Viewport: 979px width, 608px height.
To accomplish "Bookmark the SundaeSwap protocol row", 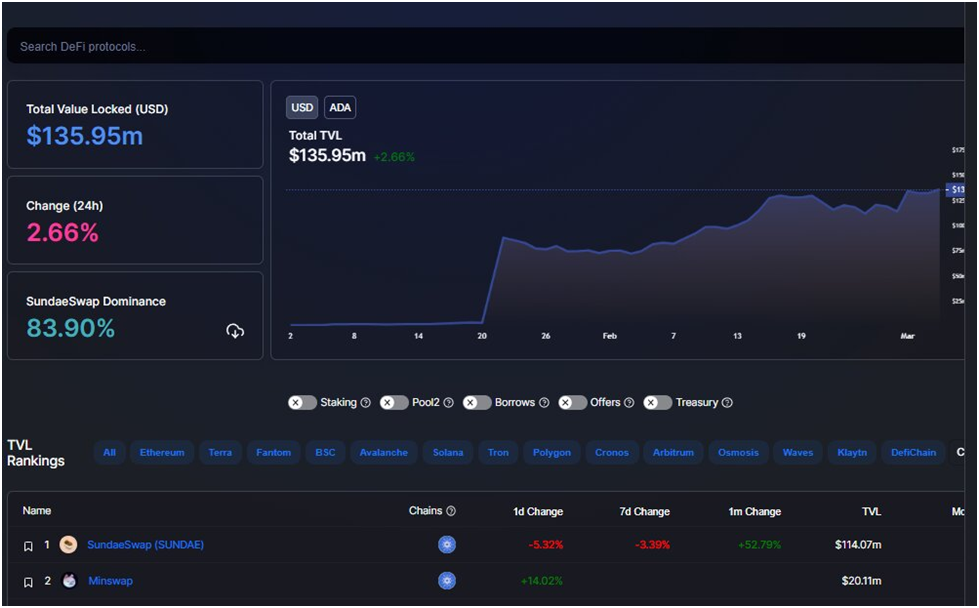I will click(28, 546).
